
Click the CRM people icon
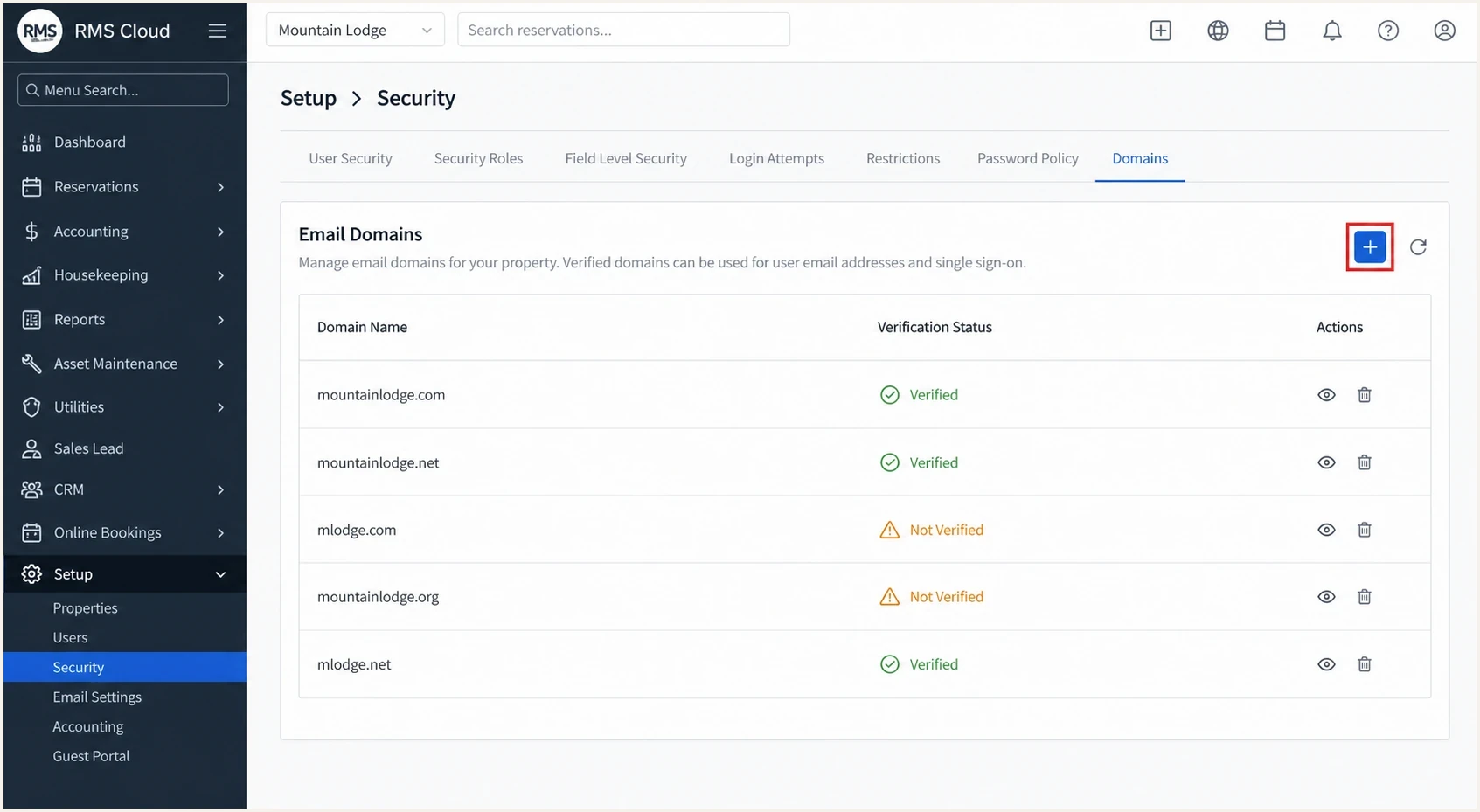[31, 489]
